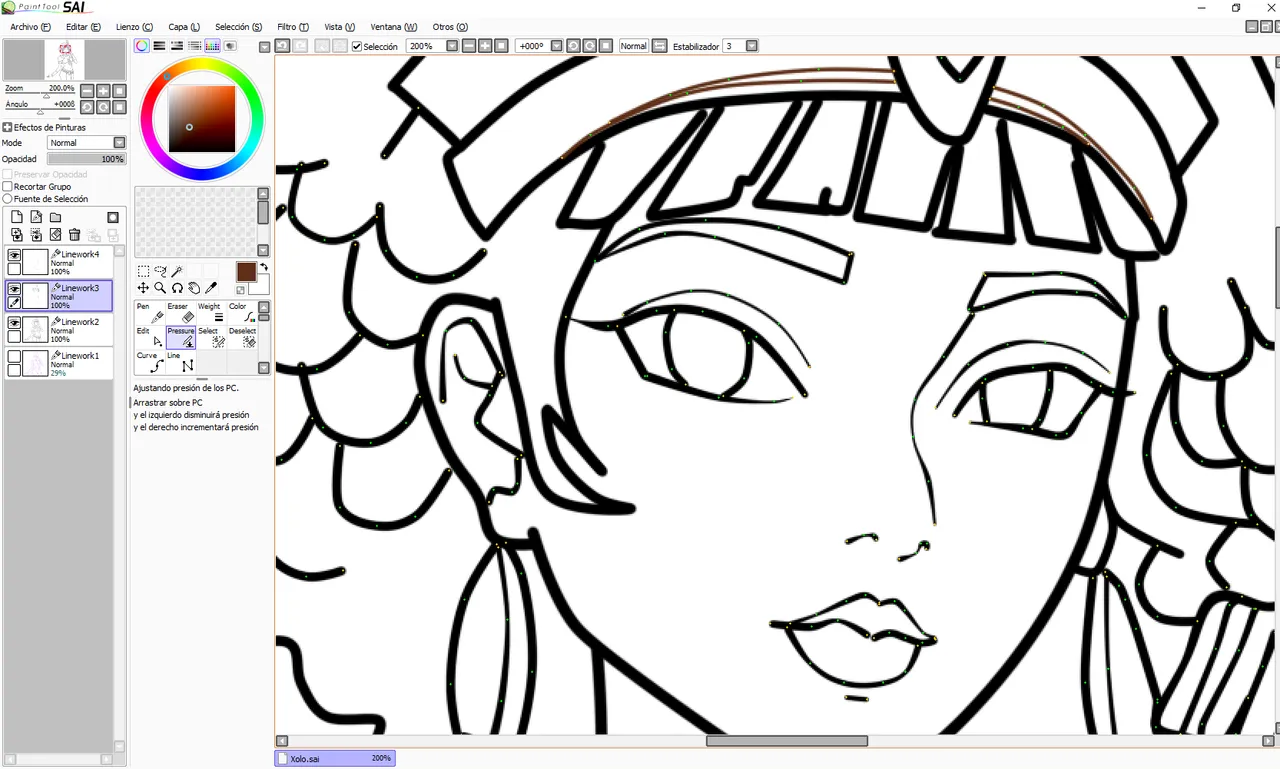Open the Capa menu
The height and width of the screenshot is (769, 1280).
point(184,27)
